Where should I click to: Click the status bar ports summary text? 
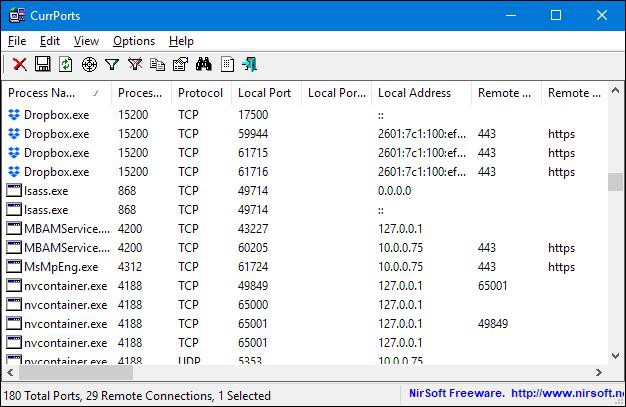[x=137, y=396]
